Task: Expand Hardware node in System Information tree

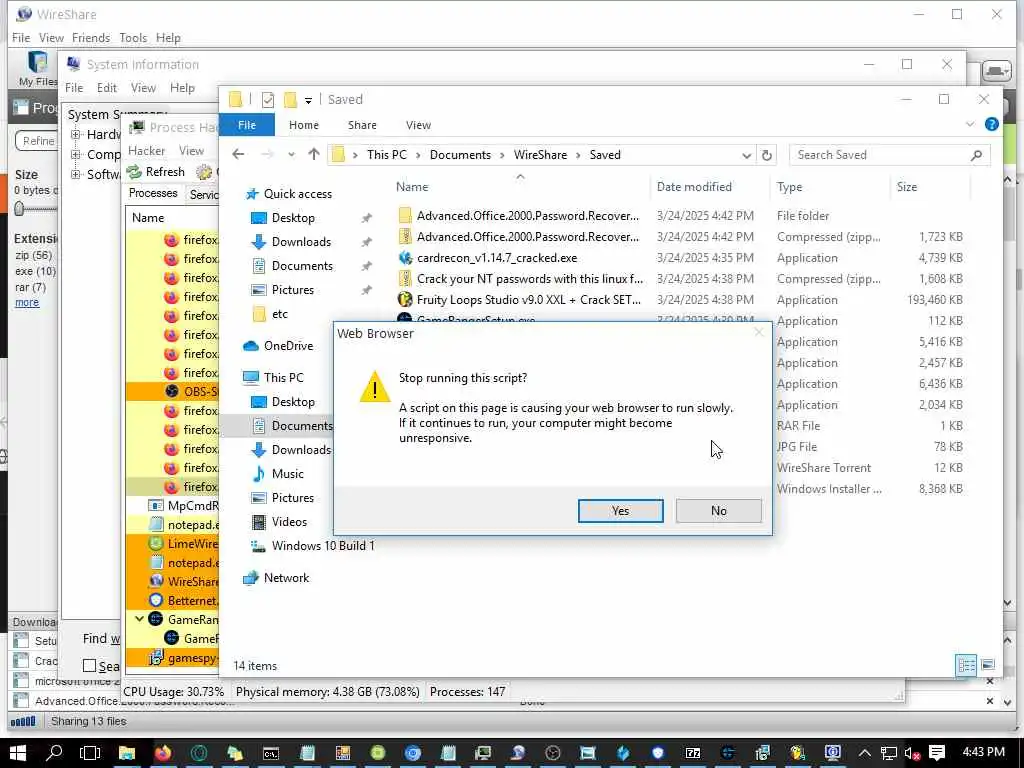Action: click(x=76, y=135)
